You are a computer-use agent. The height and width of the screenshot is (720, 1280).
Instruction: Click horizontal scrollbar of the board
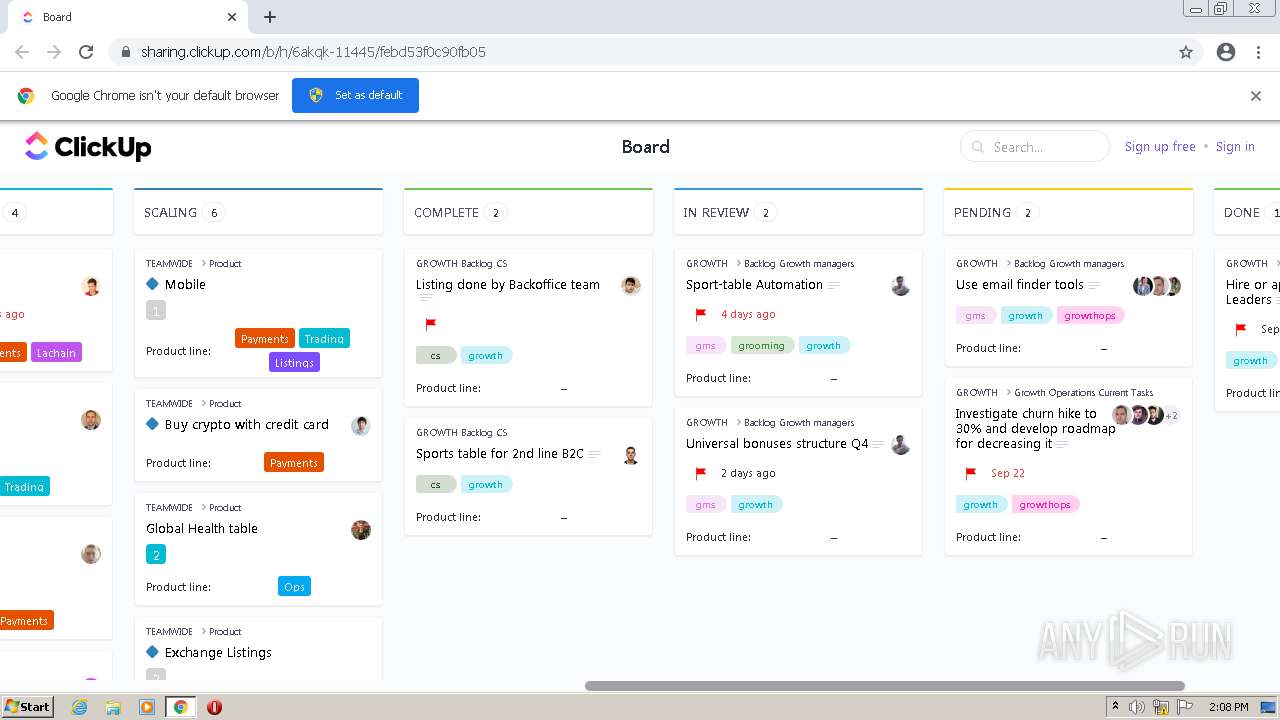[x=885, y=686]
